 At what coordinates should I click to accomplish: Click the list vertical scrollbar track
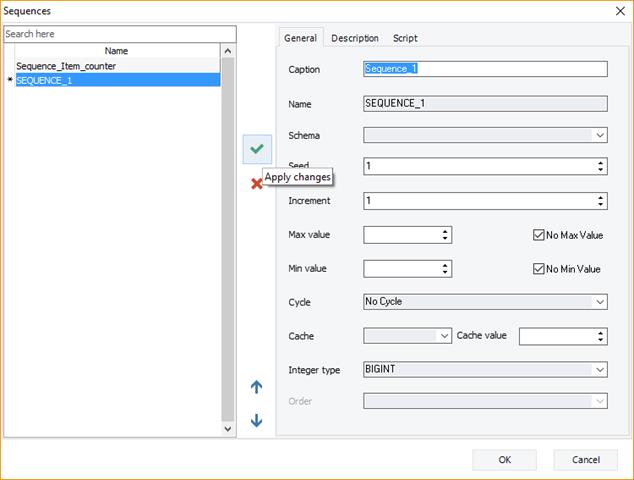tap(228, 239)
